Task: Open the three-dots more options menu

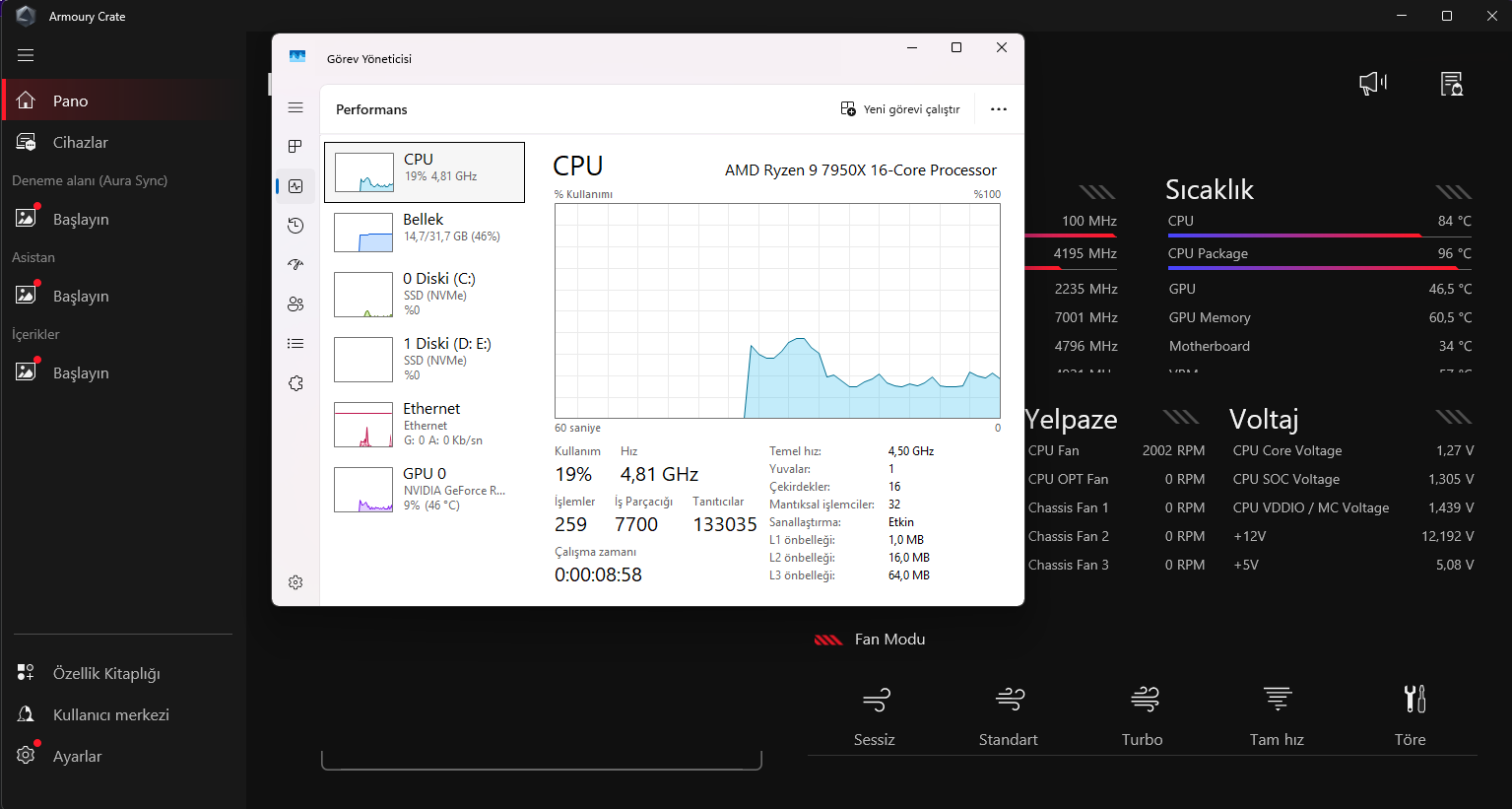Action: 999,109
